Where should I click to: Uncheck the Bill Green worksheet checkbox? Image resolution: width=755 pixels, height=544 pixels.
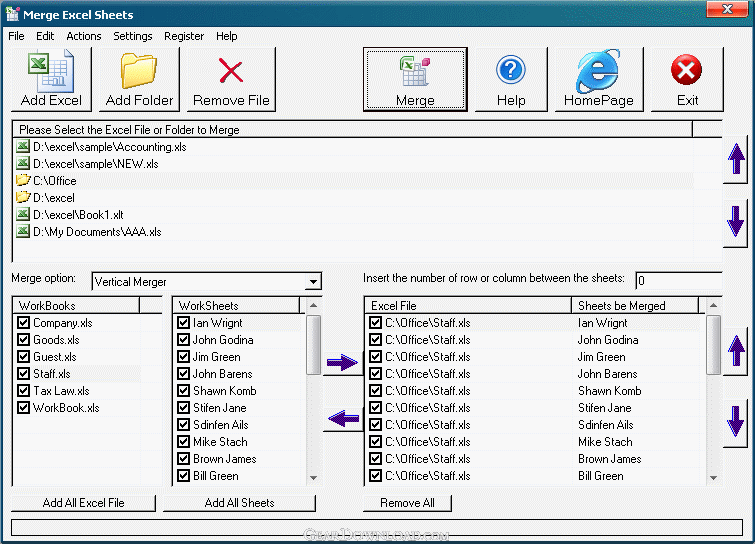[x=183, y=476]
